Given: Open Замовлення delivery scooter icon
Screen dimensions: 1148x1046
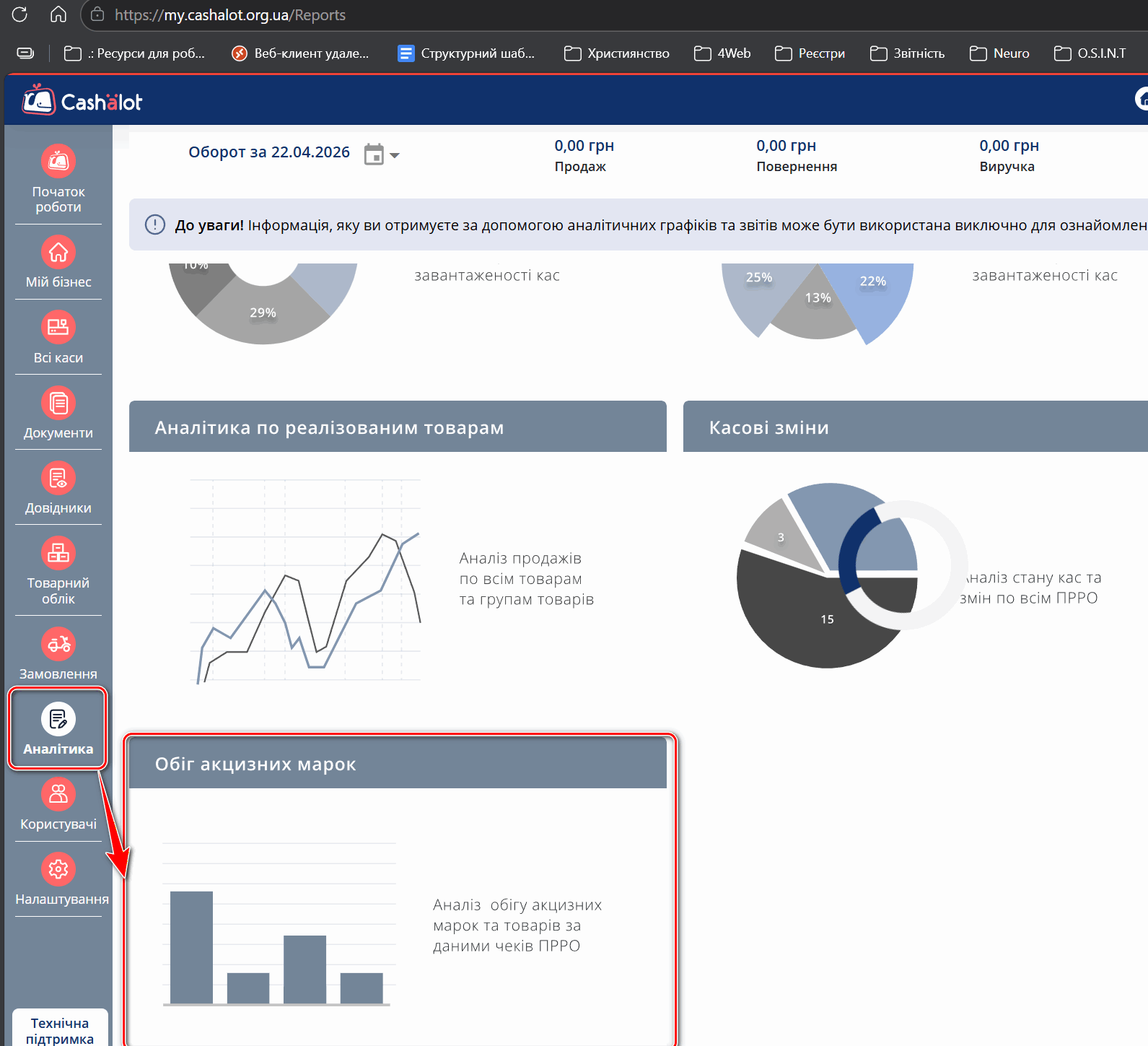Looking at the screenshot, I should (x=58, y=644).
